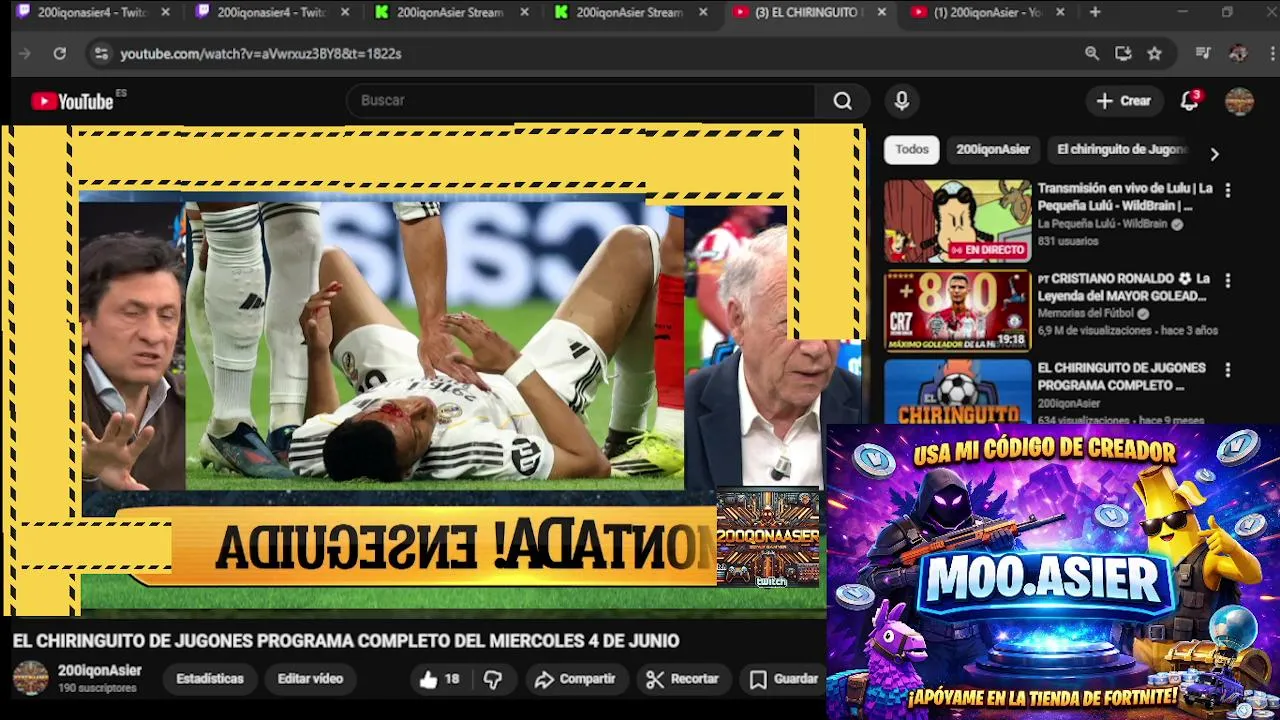Select the Todos filter chip
This screenshot has width=1280, height=720.
coord(912,149)
